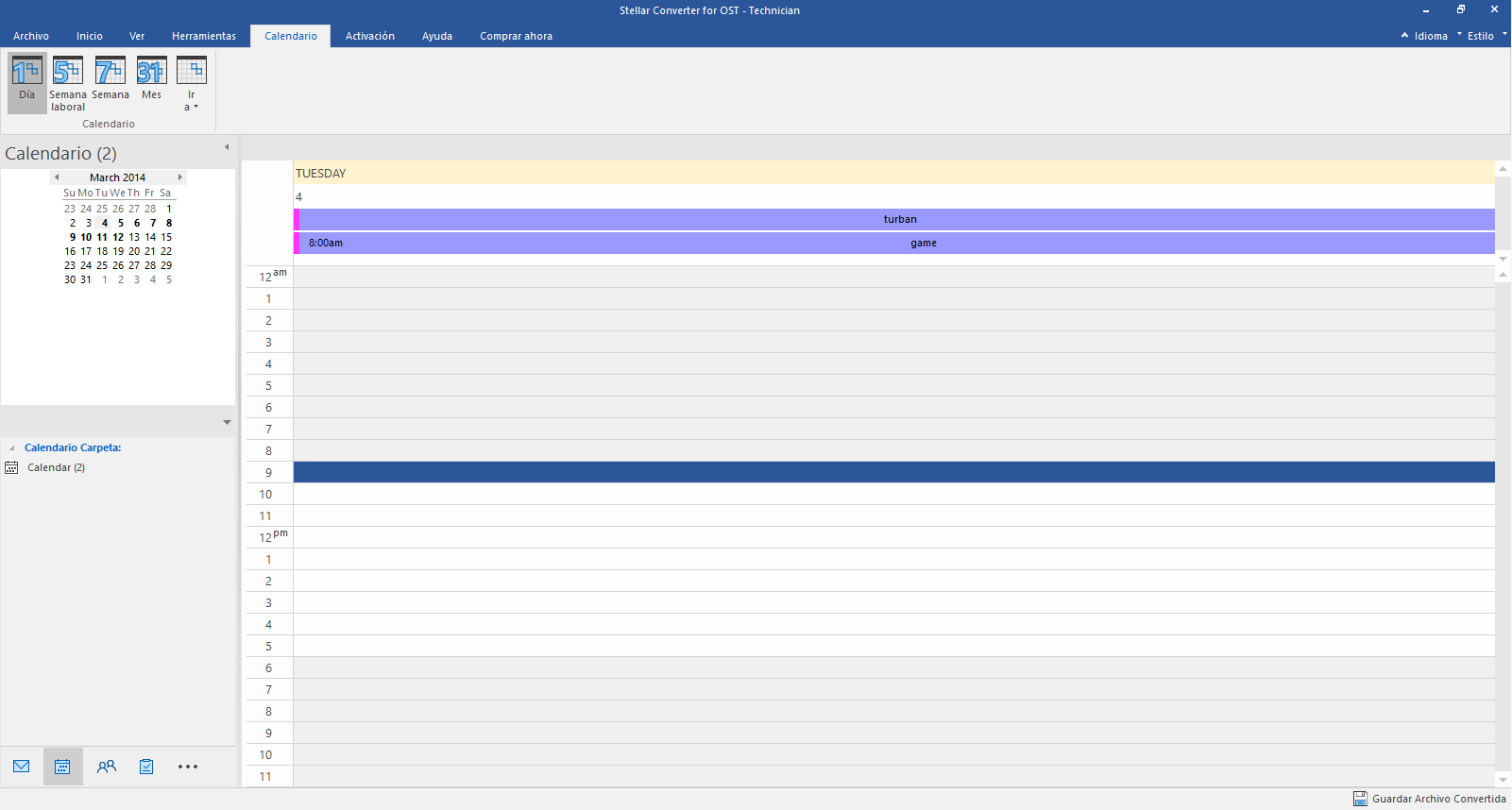The width and height of the screenshot is (1512, 810).
Task: Select the highlighted 9 am time slot
Action: pyautogui.click(x=894, y=472)
